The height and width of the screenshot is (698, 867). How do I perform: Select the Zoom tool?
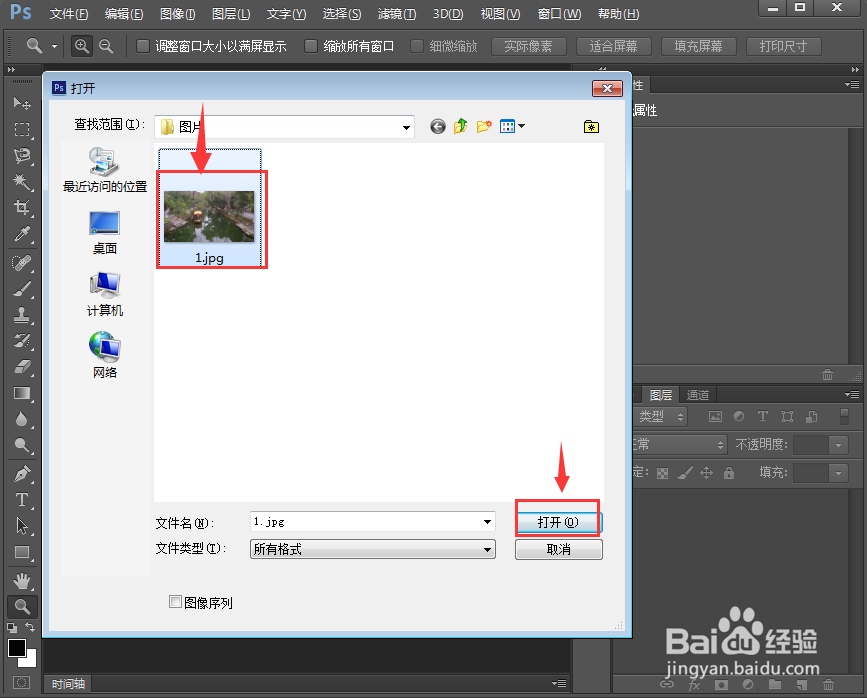click(22, 605)
